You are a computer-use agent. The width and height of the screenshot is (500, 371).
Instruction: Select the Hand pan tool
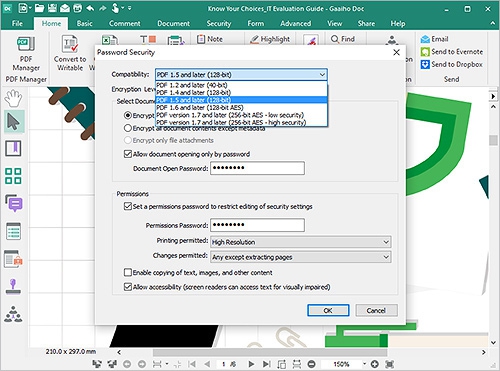tap(13, 98)
